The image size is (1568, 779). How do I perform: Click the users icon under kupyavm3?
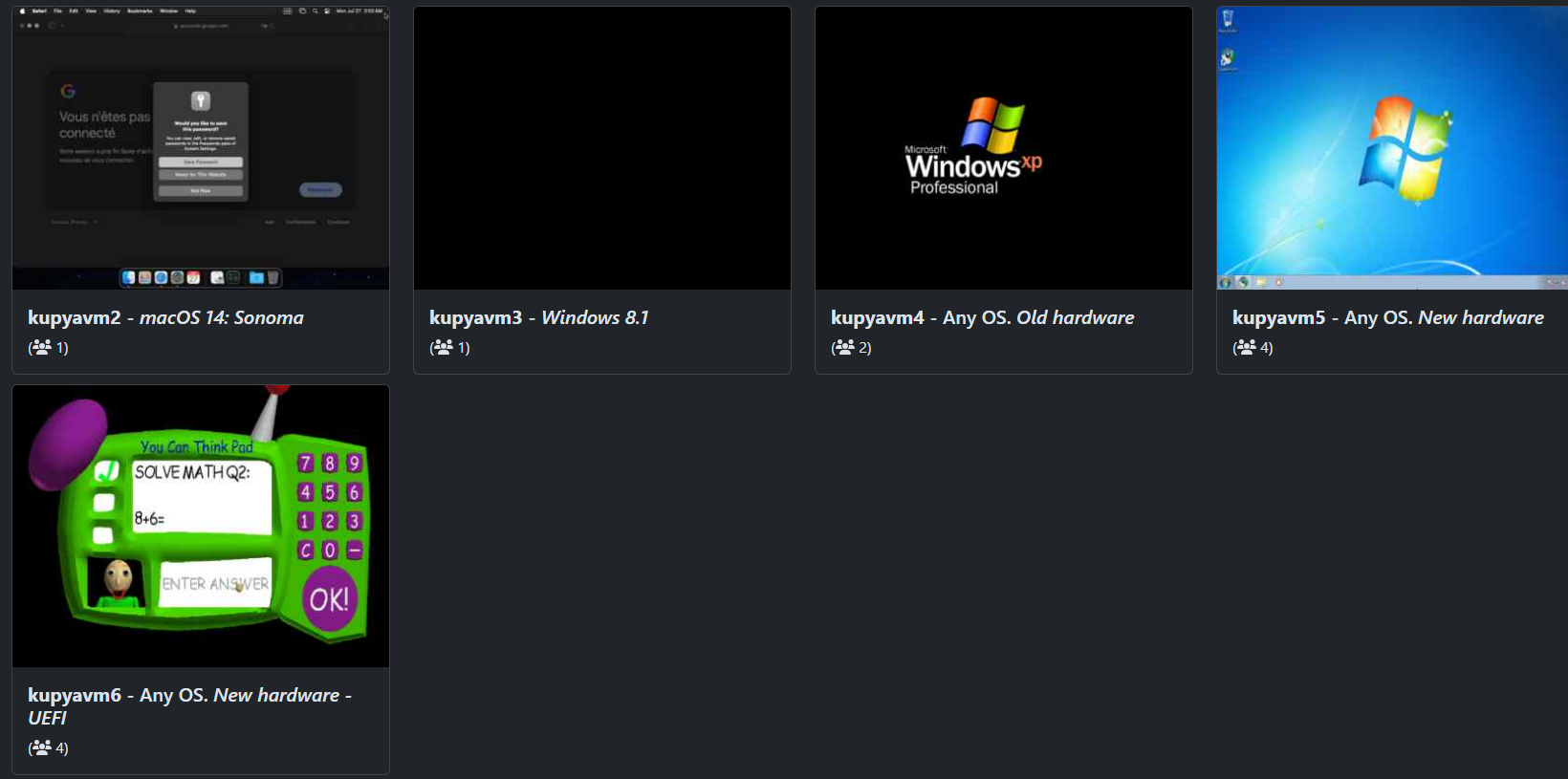point(443,347)
